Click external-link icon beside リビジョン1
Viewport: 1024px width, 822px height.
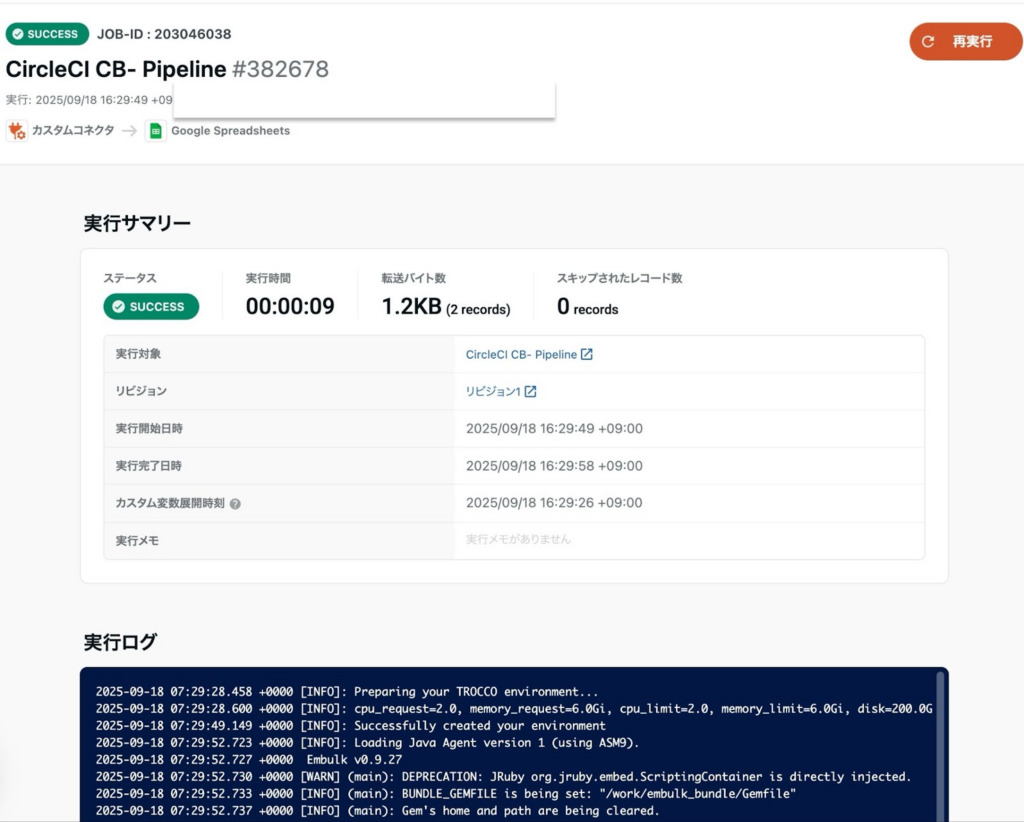(531, 391)
